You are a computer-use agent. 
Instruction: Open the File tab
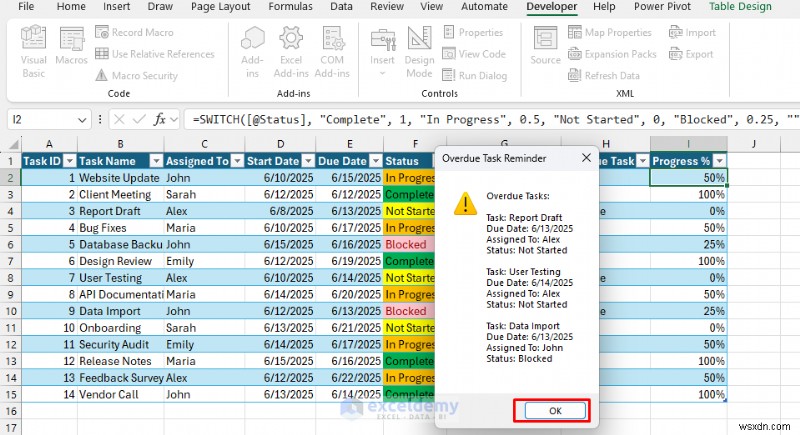26,7
